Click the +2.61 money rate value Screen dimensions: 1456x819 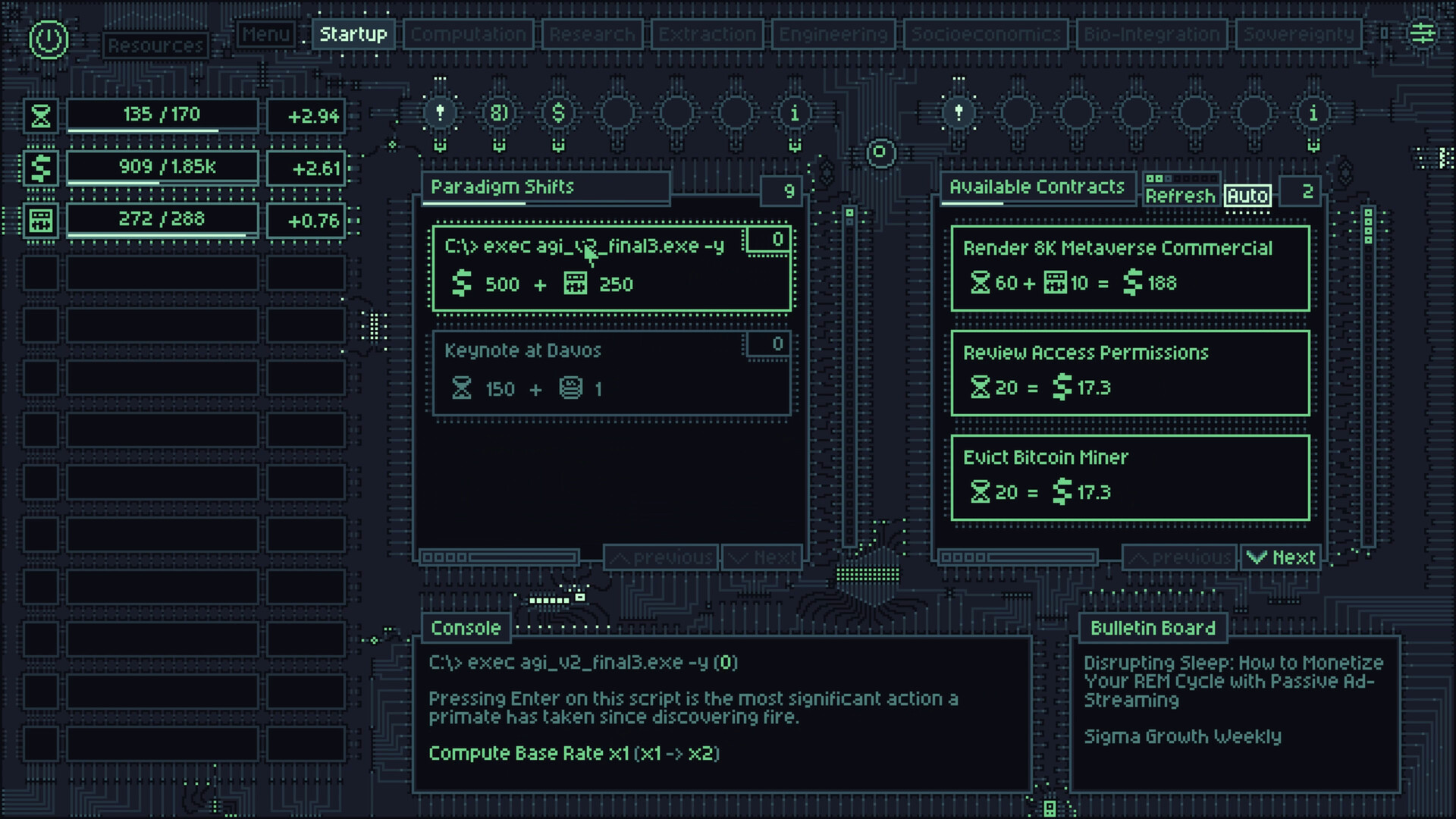click(306, 168)
